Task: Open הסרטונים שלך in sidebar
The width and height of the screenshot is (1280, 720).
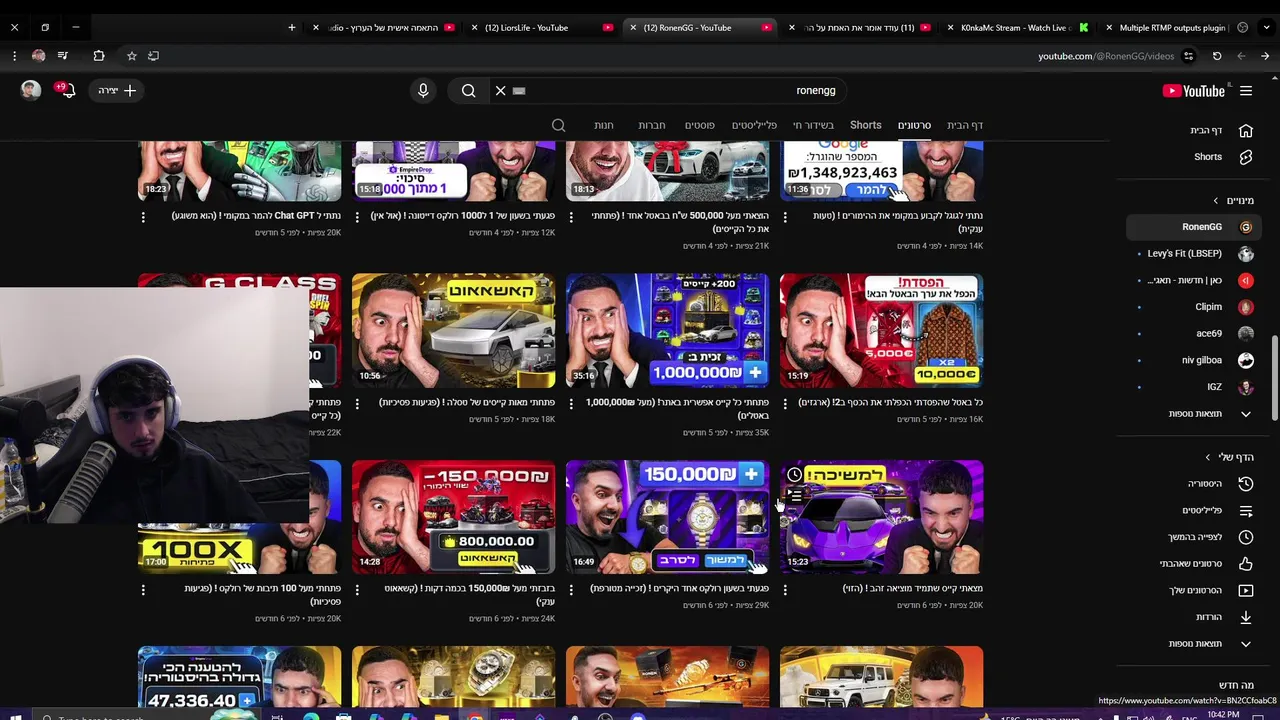Action: [1221, 591]
